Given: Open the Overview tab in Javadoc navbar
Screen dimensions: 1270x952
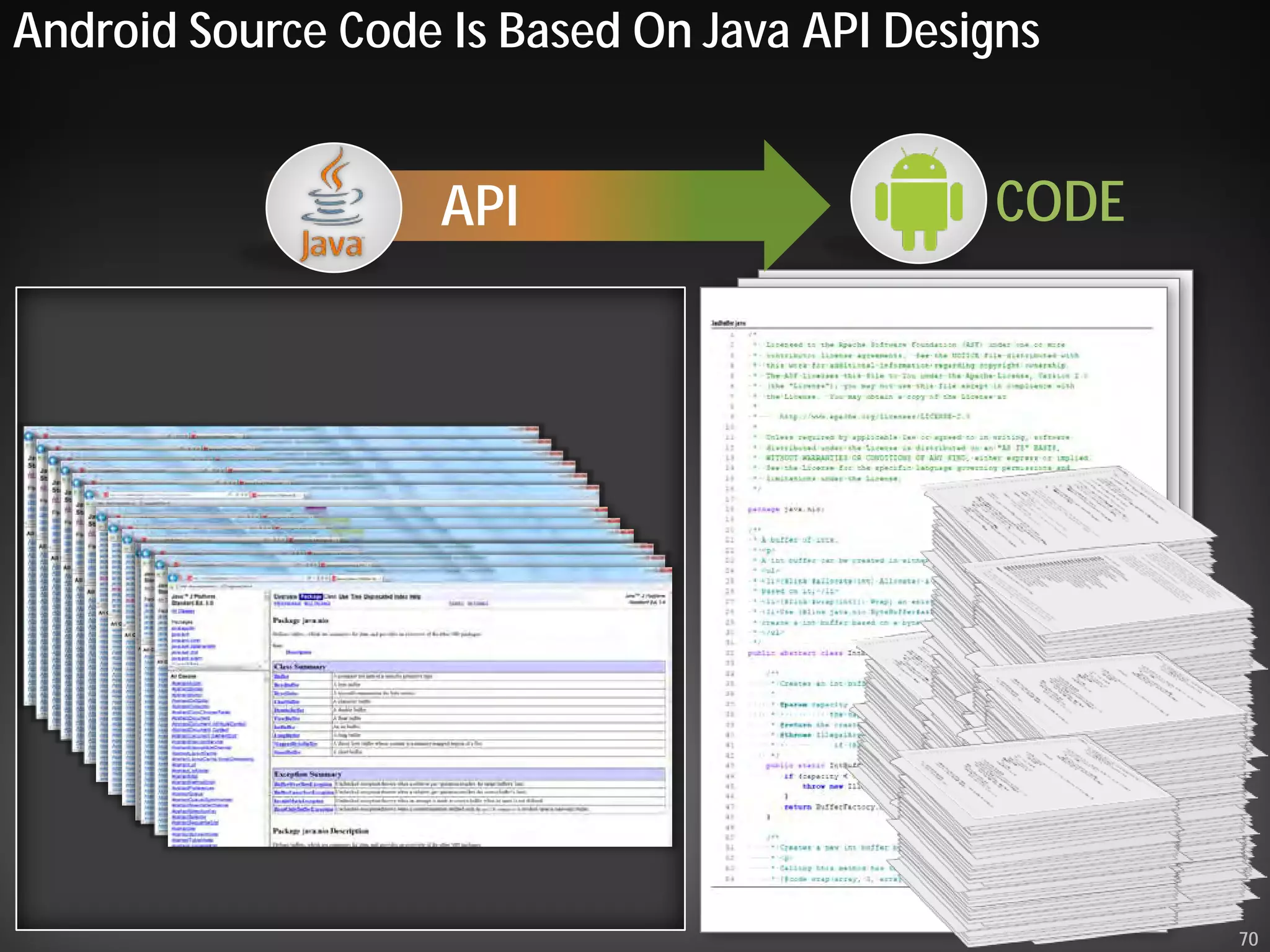Looking at the screenshot, I should pyautogui.click(x=285, y=596).
